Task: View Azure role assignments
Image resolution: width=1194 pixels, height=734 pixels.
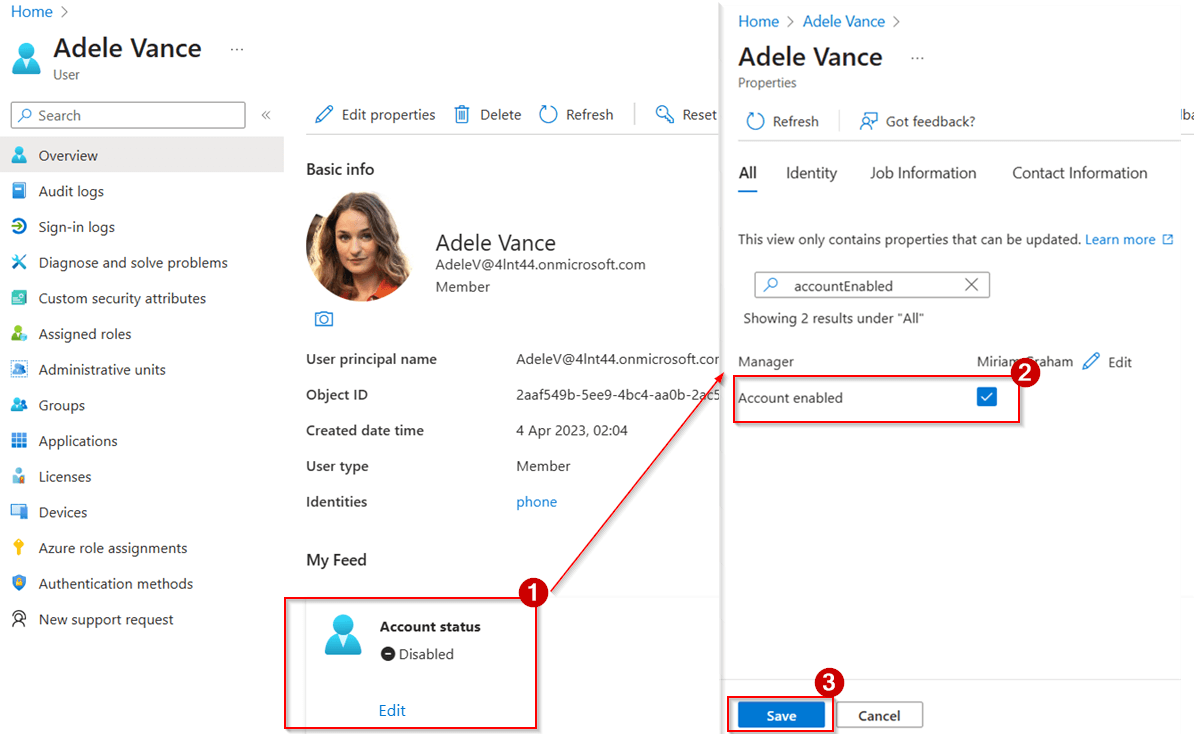Action: (111, 547)
